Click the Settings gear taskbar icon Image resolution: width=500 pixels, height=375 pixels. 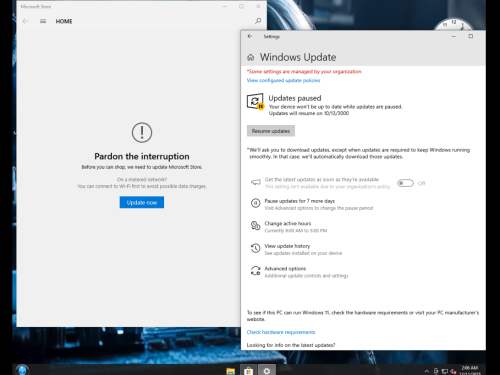point(267,371)
